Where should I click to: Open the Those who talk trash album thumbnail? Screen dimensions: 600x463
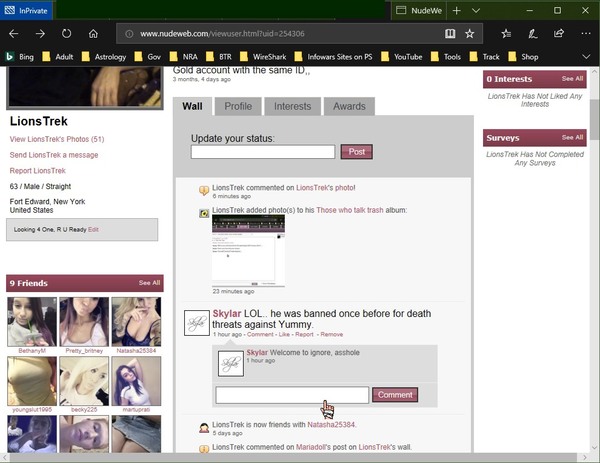coord(248,250)
